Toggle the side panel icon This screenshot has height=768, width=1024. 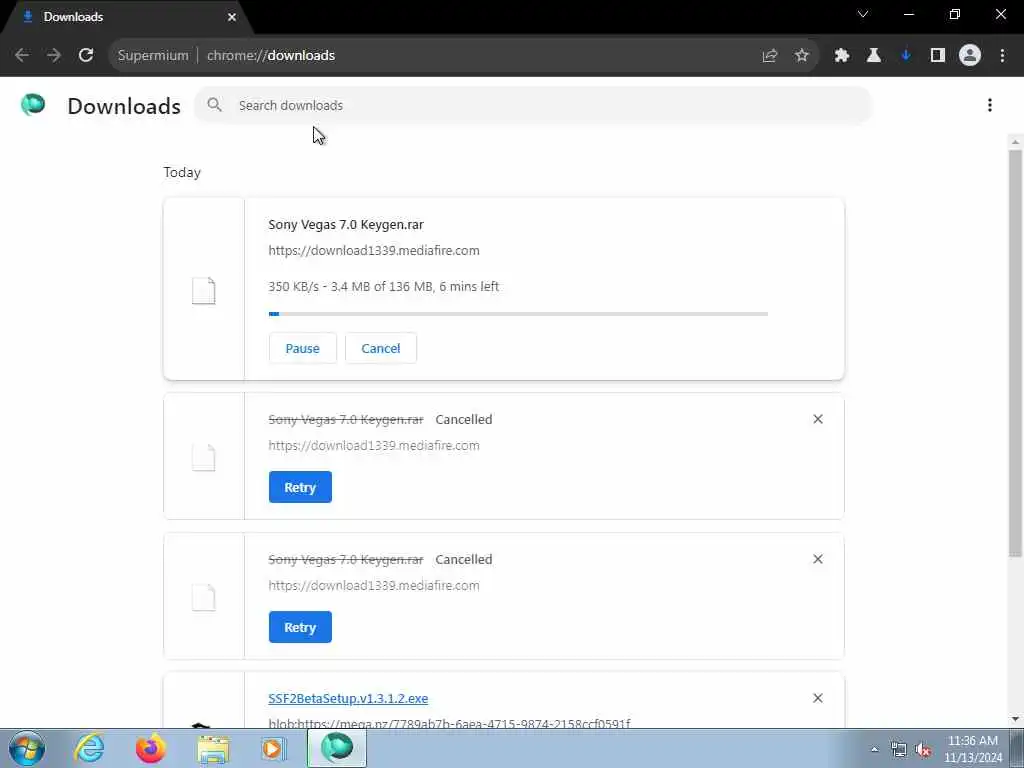(x=938, y=56)
